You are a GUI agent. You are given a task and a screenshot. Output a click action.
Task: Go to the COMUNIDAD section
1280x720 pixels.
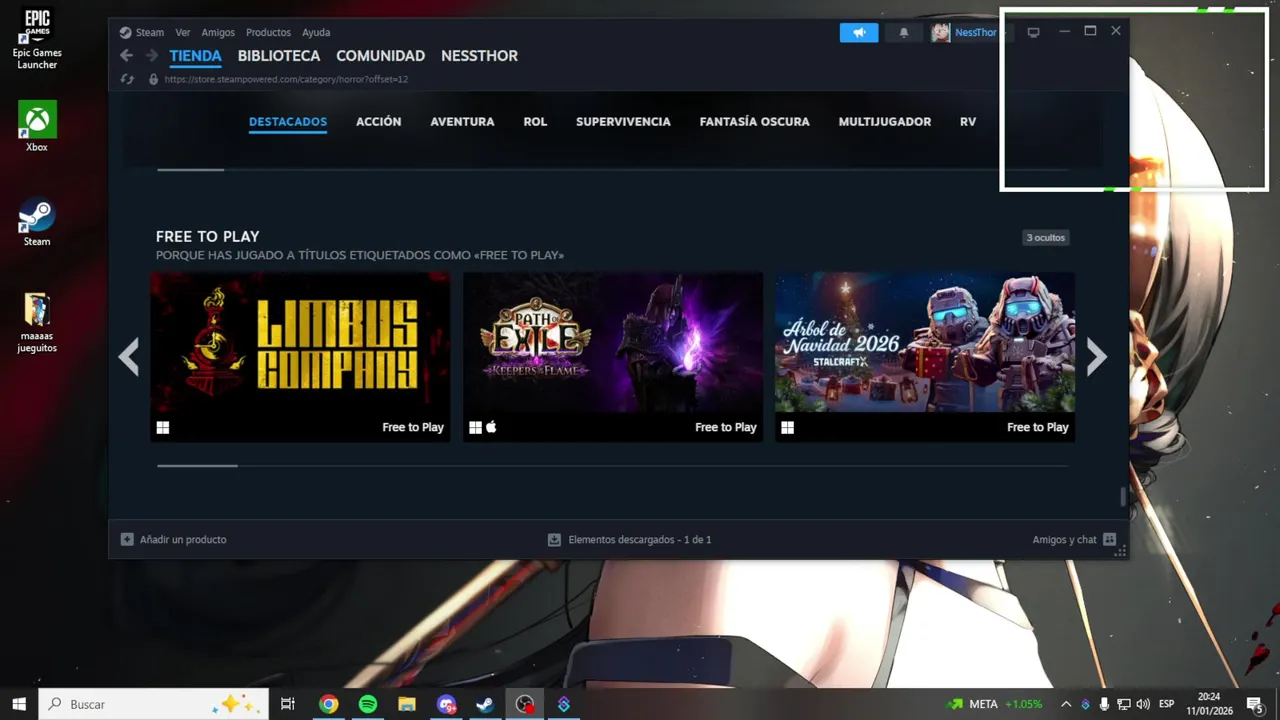380,56
